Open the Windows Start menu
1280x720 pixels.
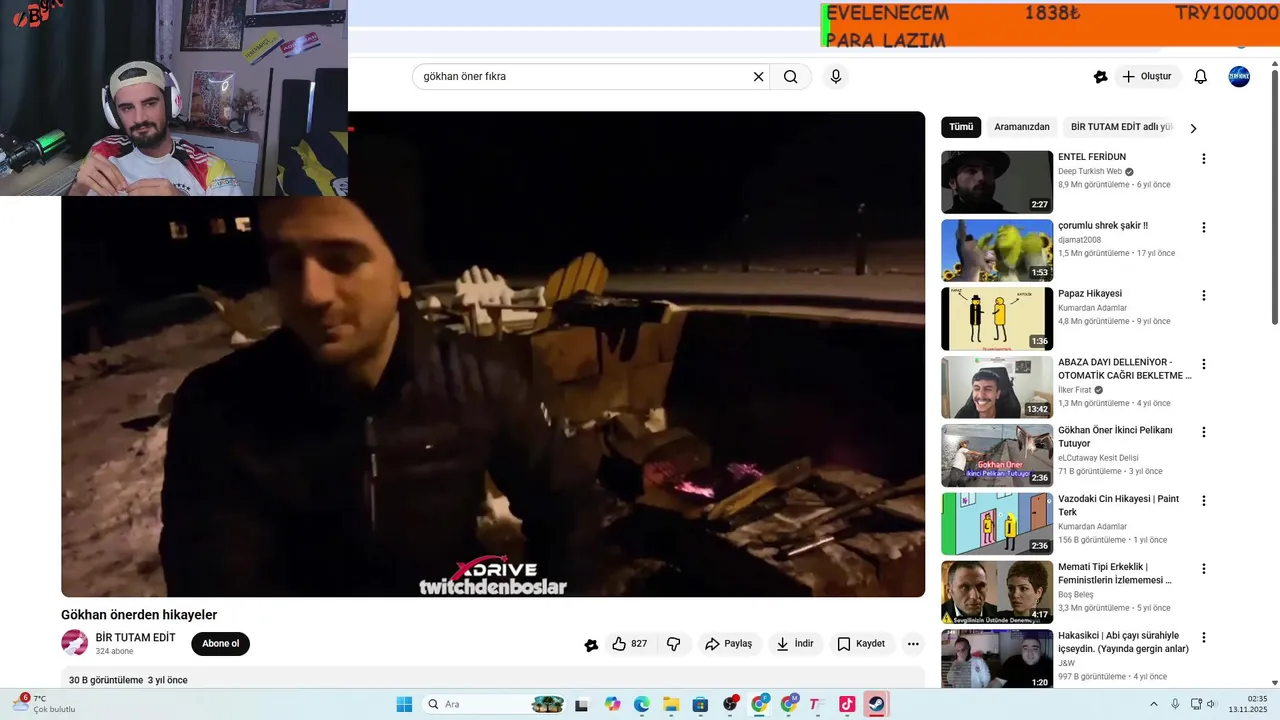click(x=404, y=704)
